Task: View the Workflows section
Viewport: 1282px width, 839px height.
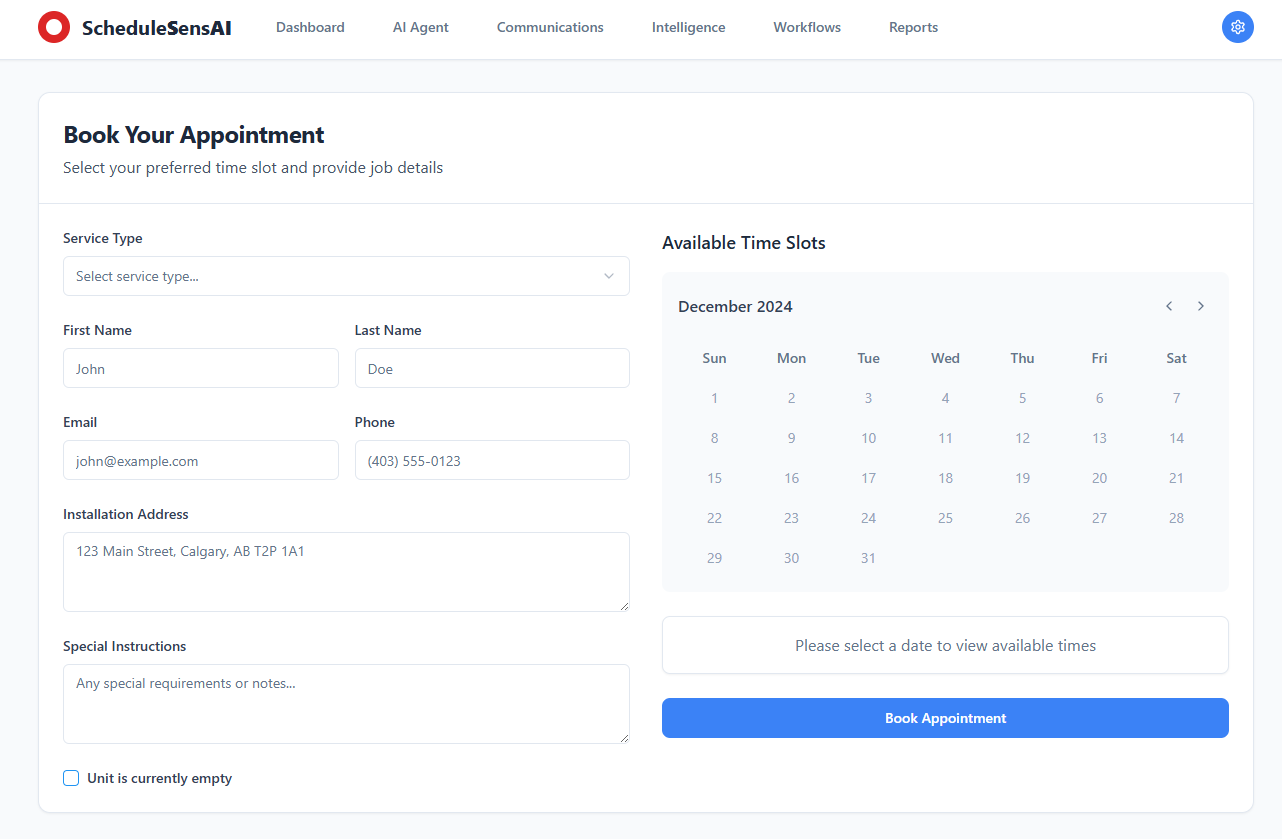Action: 806,27
